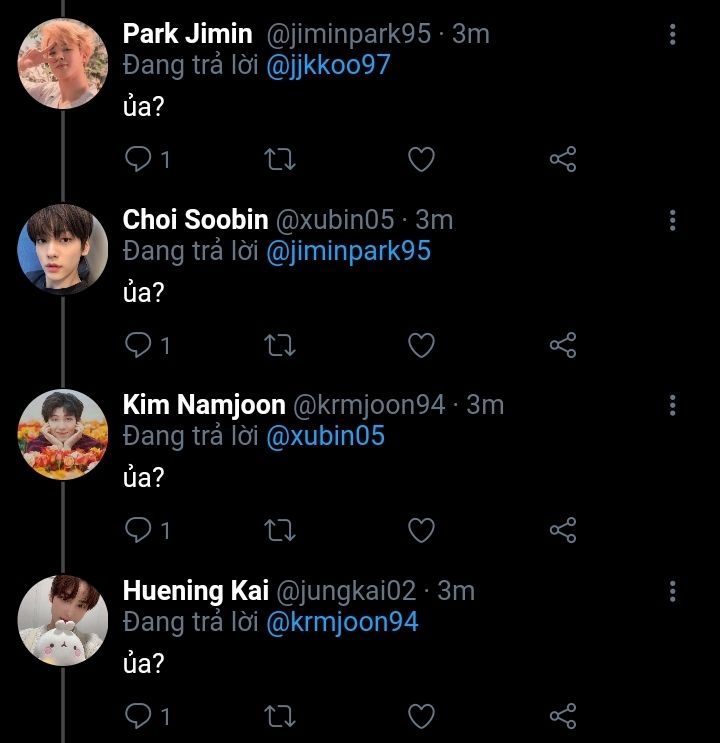Share Choi Soobin's tweet
This screenshot has width=720, height=743.
(x=563, y=345)
